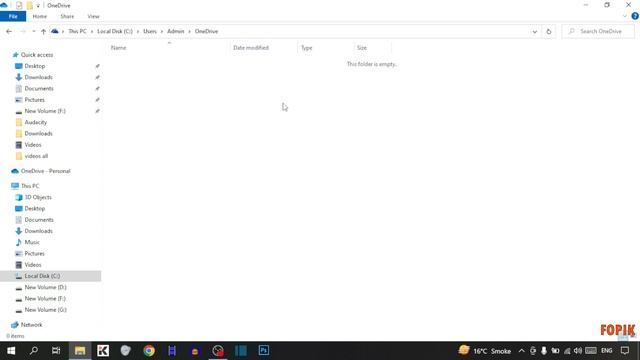Open New Volume (D:) drive
The width and height of the screenshot is (640, 360).
(x=45, y=288)
